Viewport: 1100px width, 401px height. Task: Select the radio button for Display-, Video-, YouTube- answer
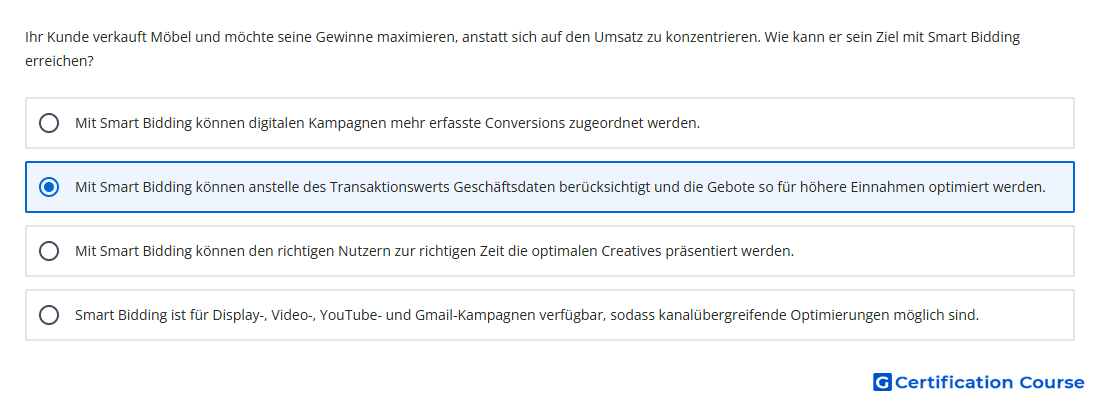click(x=48, y=315)
